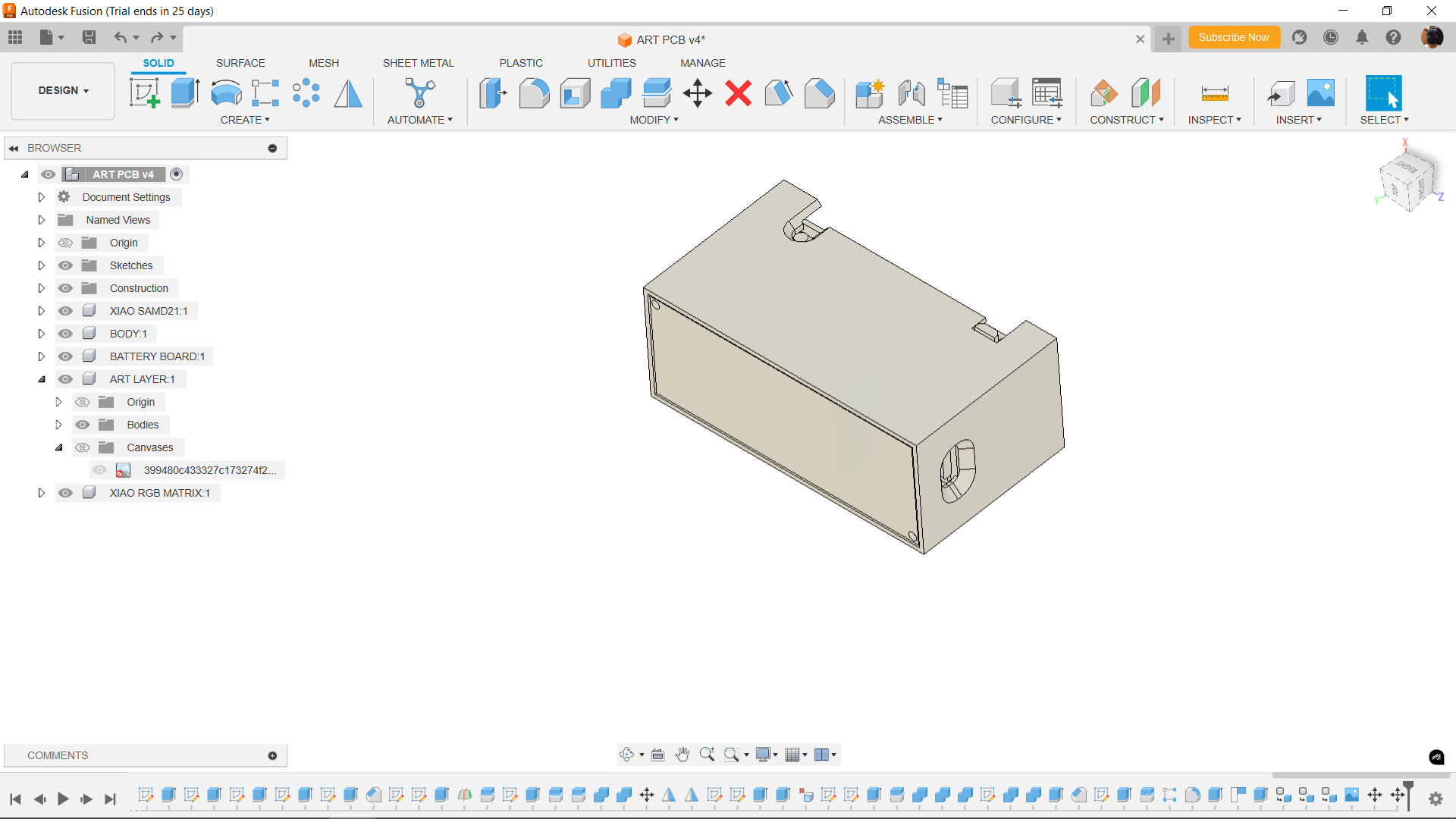Viewport: 1456px width, 819px height.
Task: Select the Offset Face tool
Action: [657, 93]
